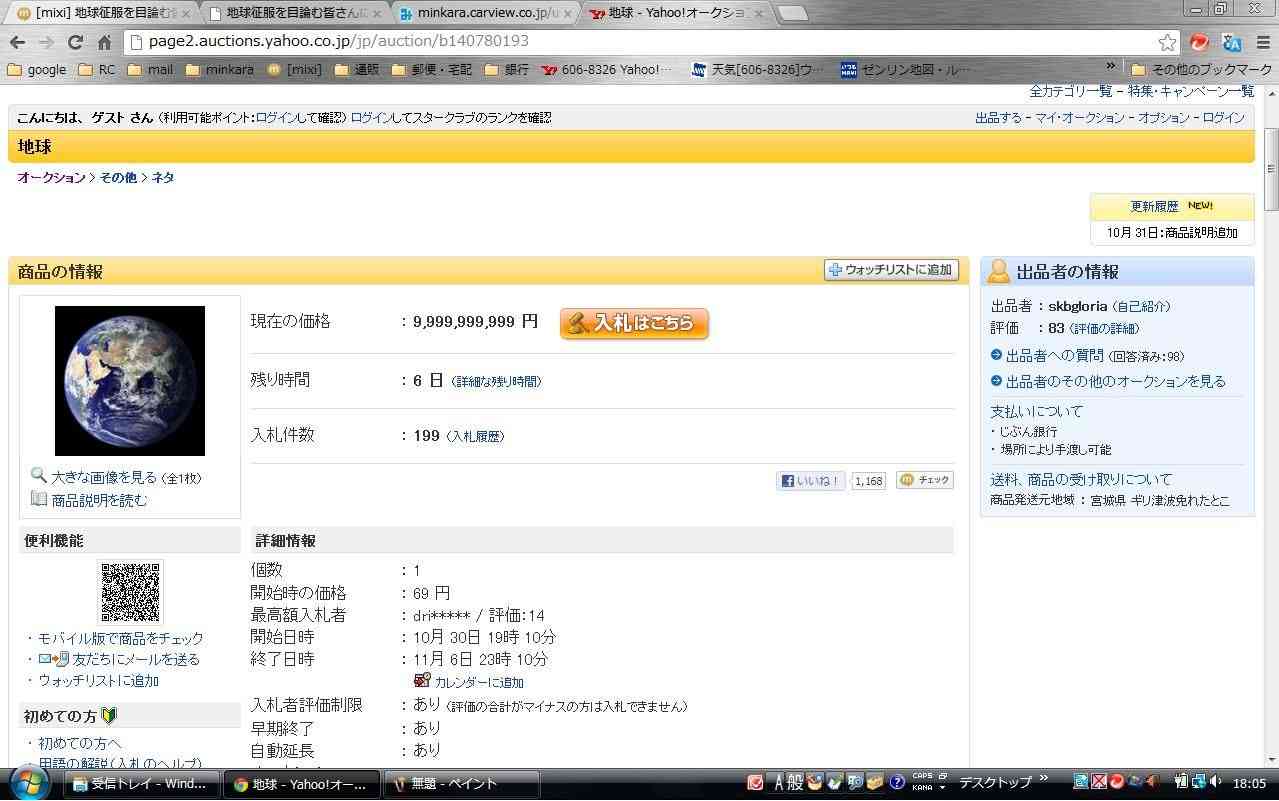Click 友だちにメールを送る mail link

point(119,659)
